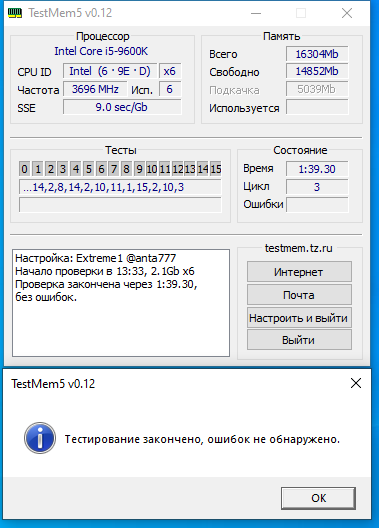
Task: Select test box number 1
Action: (x=38, y=169)
